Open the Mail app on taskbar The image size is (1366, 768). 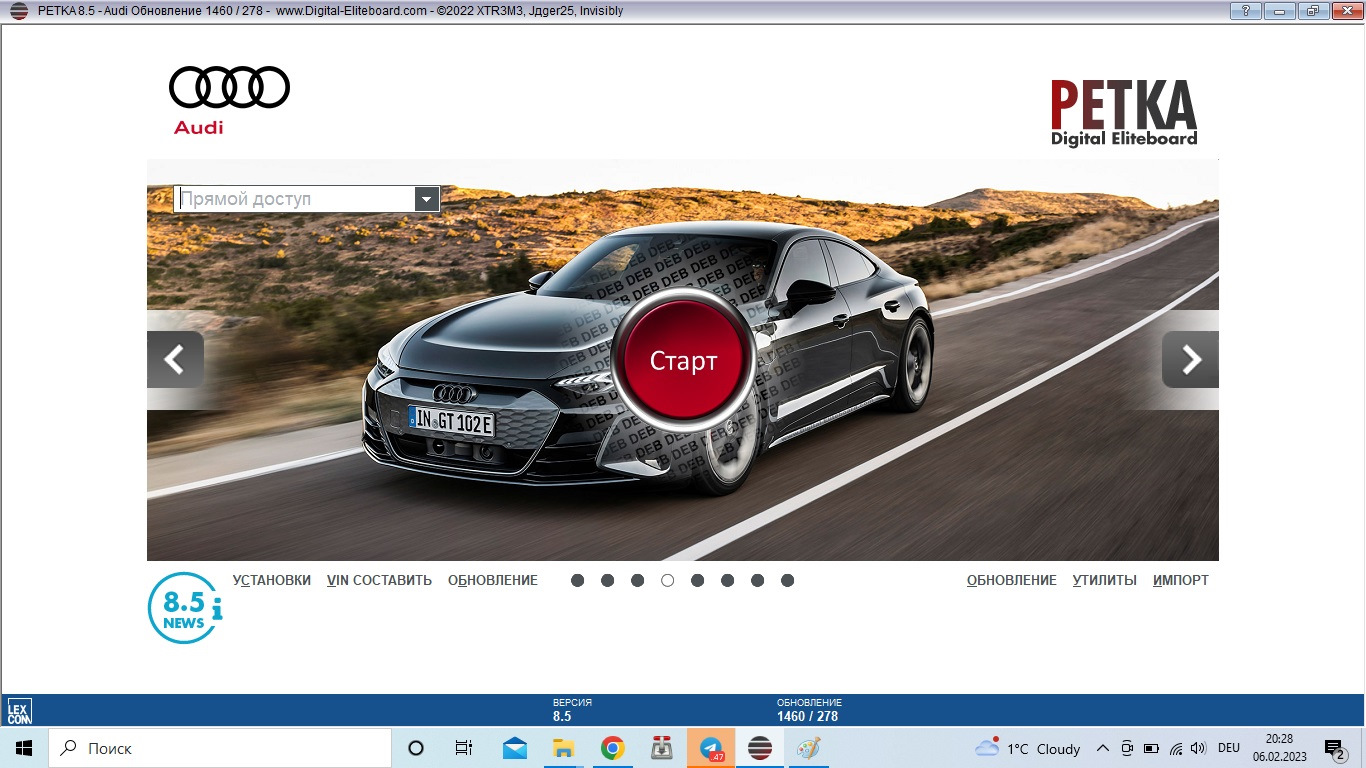515,748
